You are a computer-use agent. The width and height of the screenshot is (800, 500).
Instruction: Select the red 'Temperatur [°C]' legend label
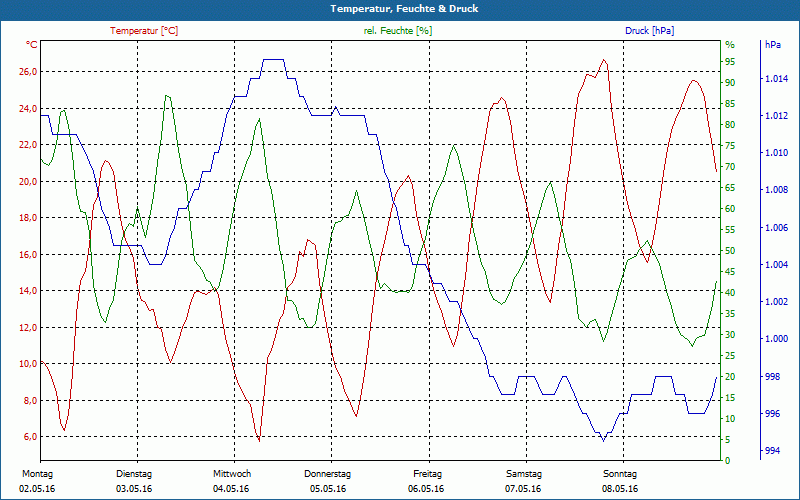tap(144, 31)
